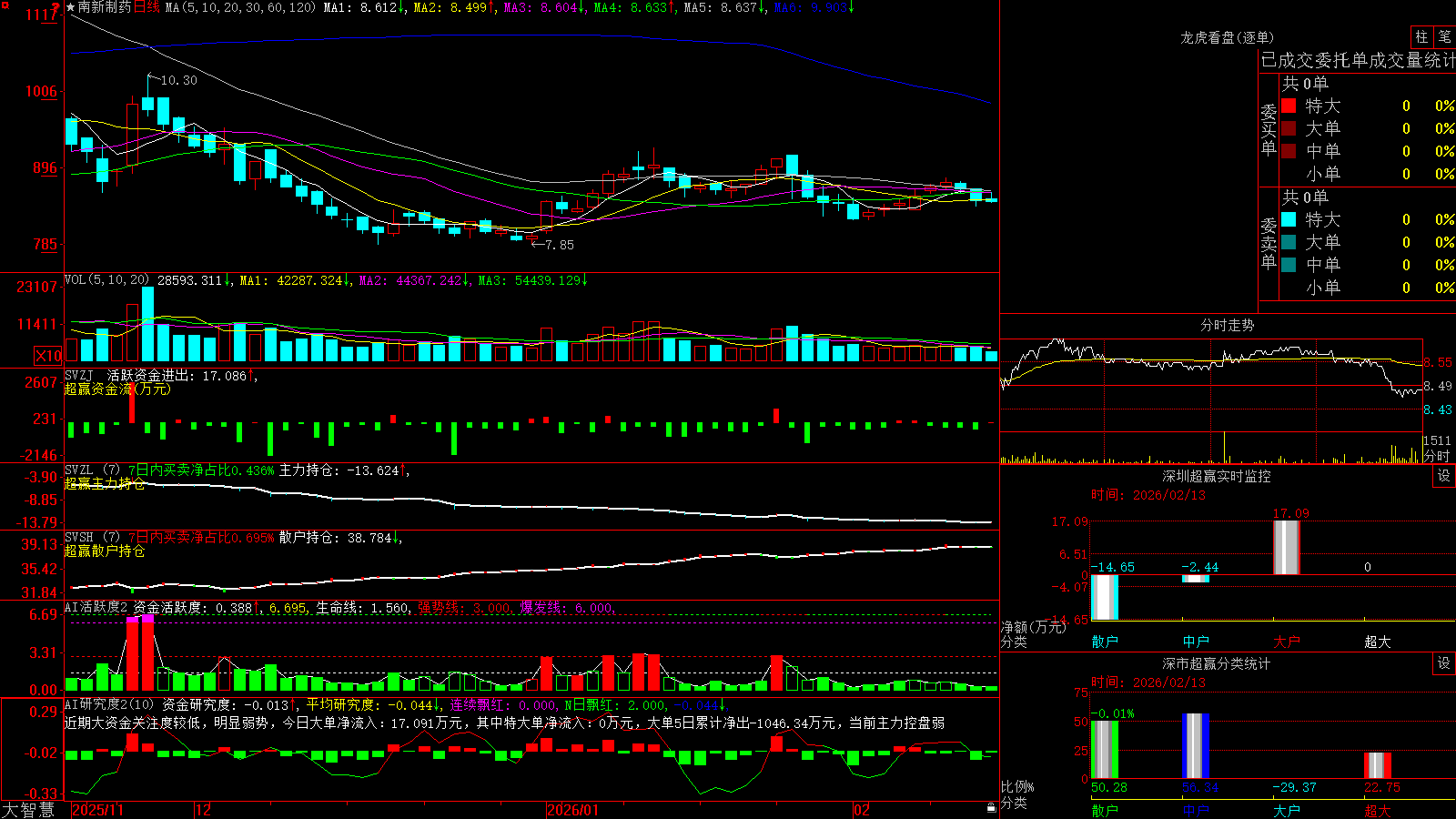Click the 日线 period label
Screen dimensions: 1456x819
click(x=147, y=7)
